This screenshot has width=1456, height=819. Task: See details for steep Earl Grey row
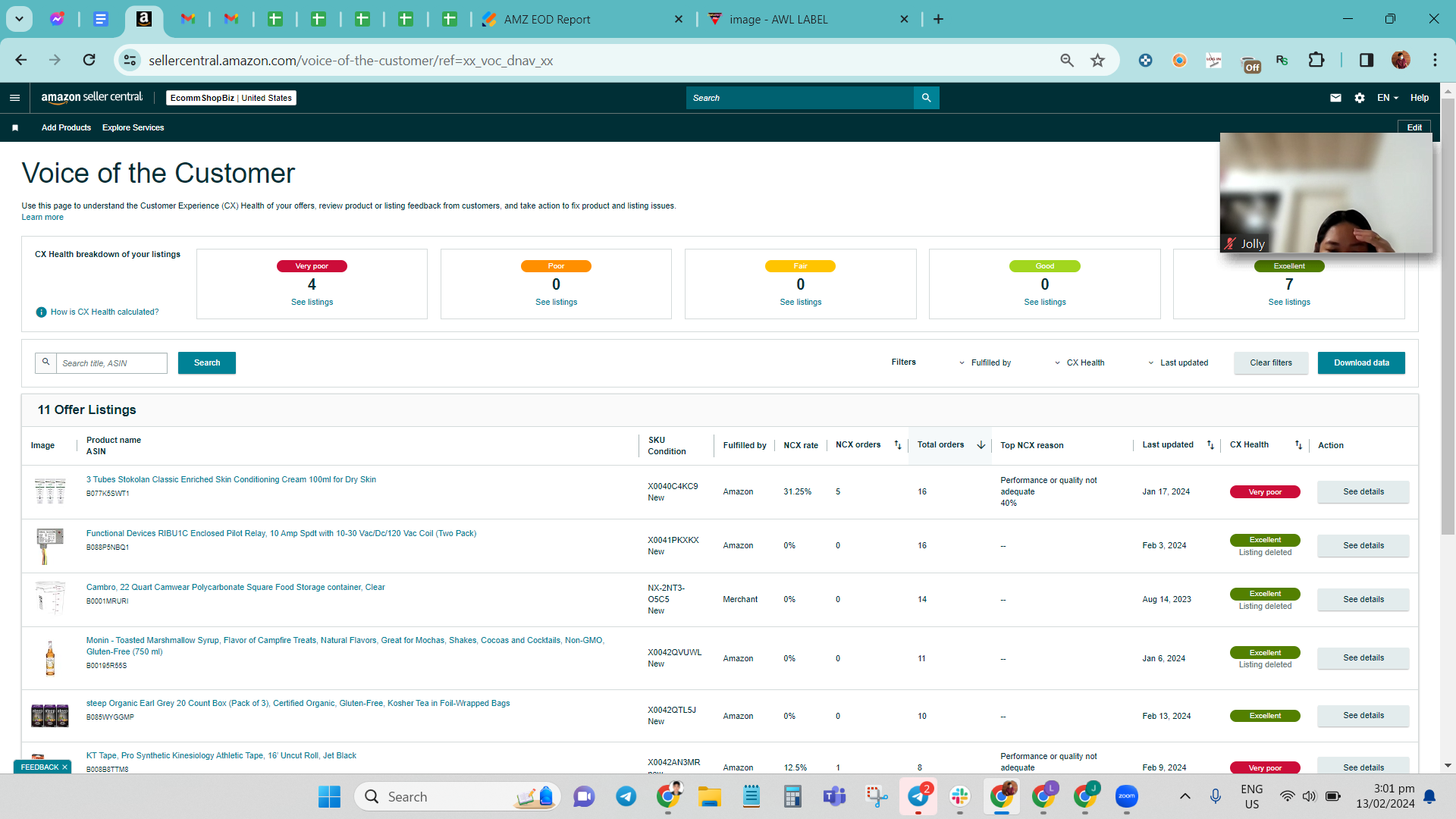[x=1363, y=716]
